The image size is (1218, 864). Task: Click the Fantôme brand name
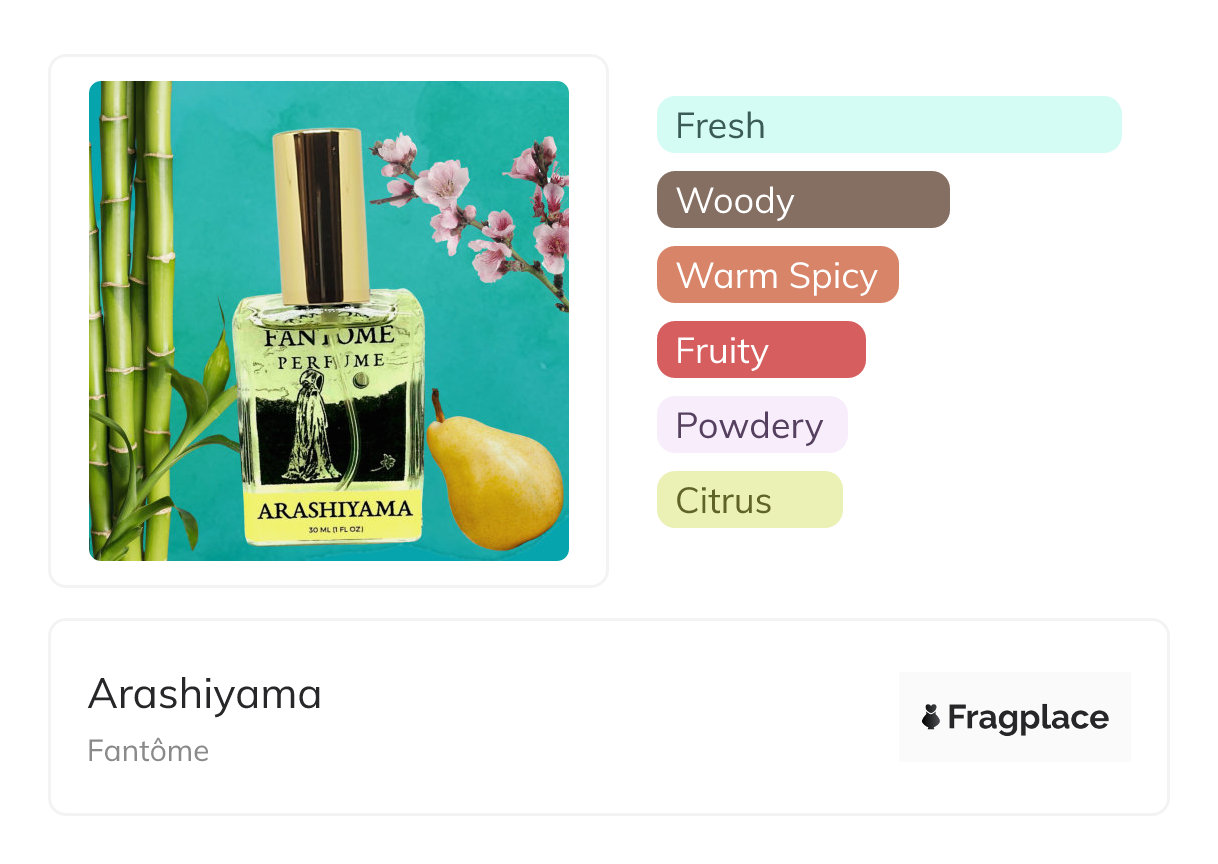point(148,751)
